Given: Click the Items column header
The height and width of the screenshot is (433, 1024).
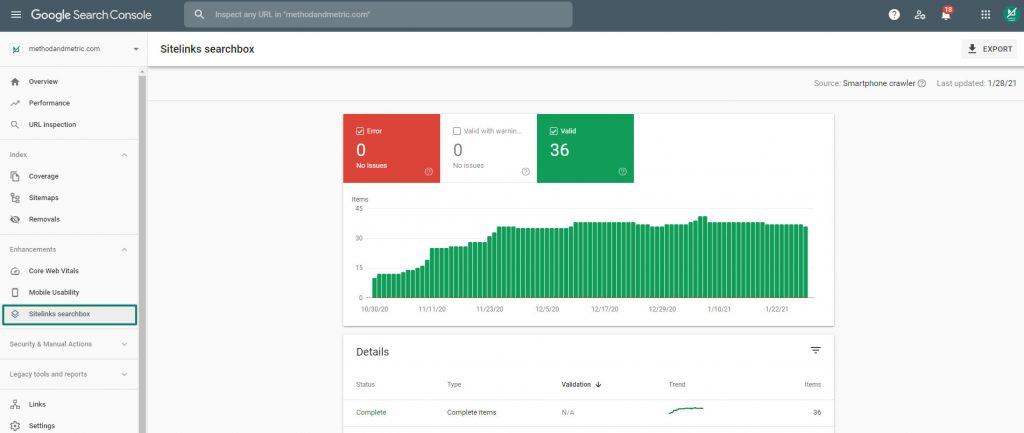Looking at the screenshot, I should pos(813,385).
